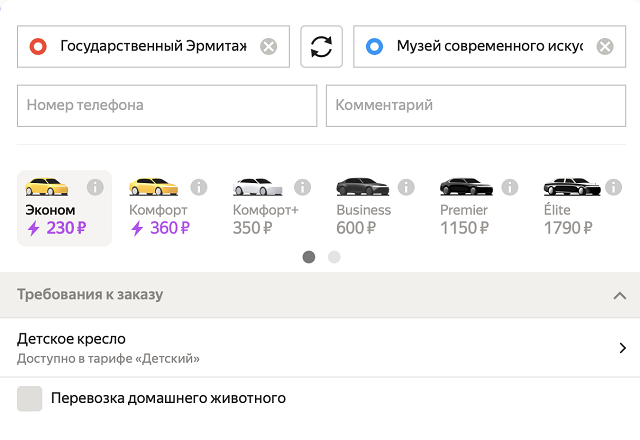Image resolution: width=640 pixels, height=440 pixels.
Task: Edit the Государственный Эрмитаж pickup address field
Action: tap(153, 47)
